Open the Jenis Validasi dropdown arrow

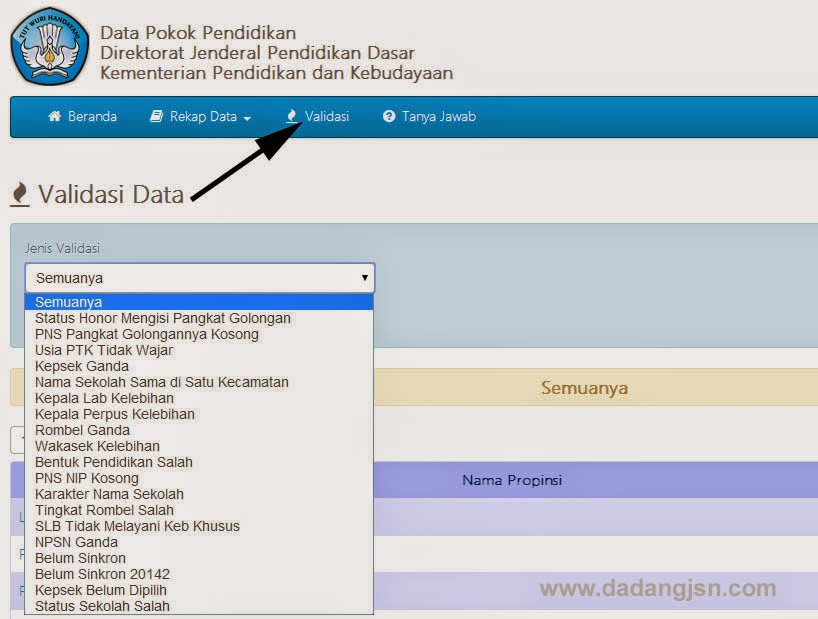point(364,278)
